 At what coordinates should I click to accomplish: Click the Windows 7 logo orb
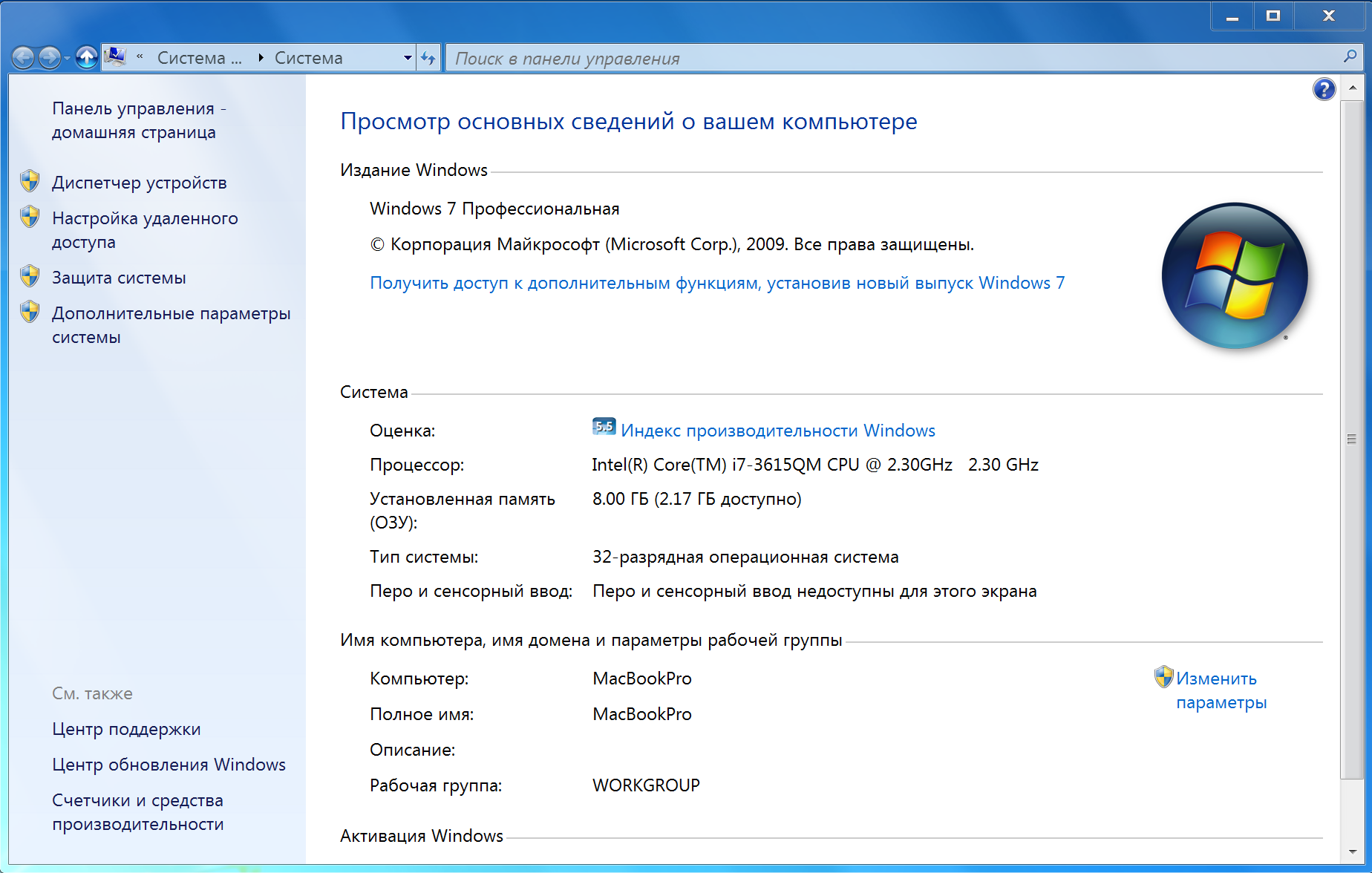1235,276
